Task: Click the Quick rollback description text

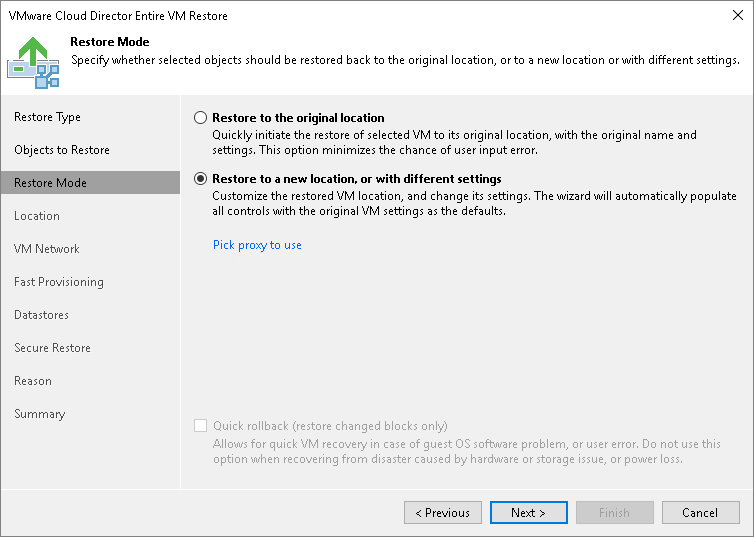Action: [466, 451]
